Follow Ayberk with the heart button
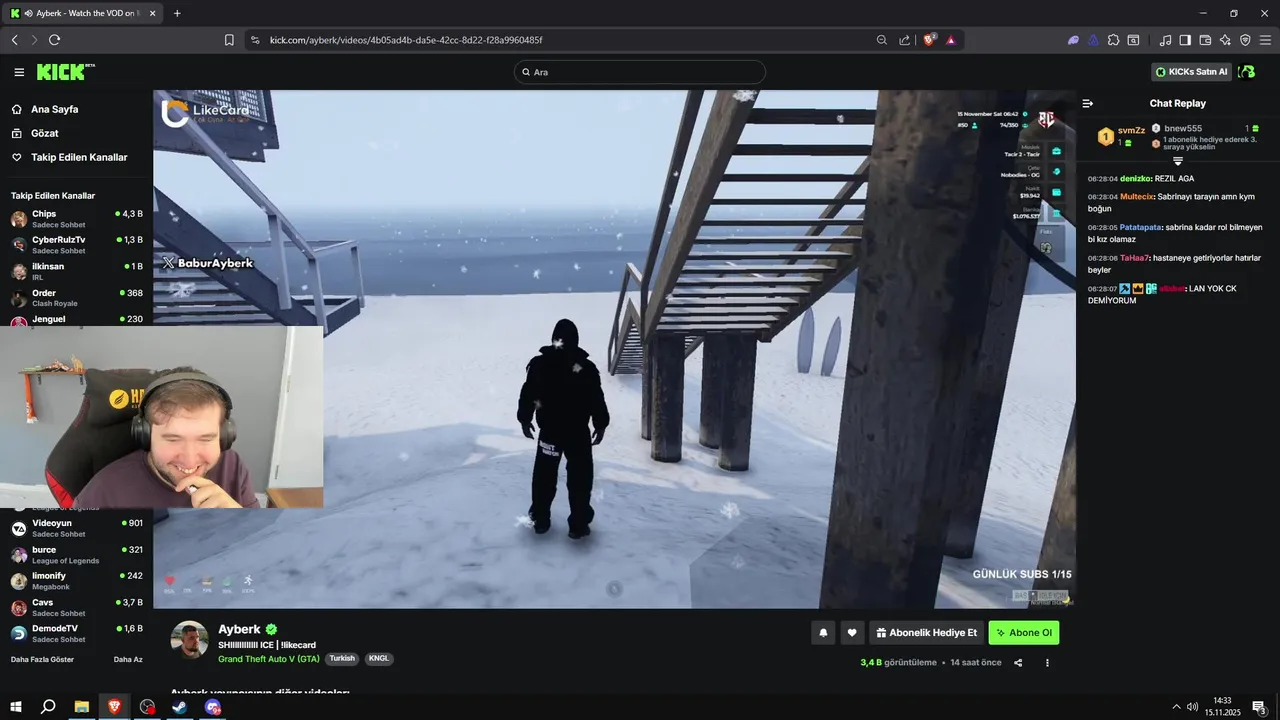 (x=852, y=633)
